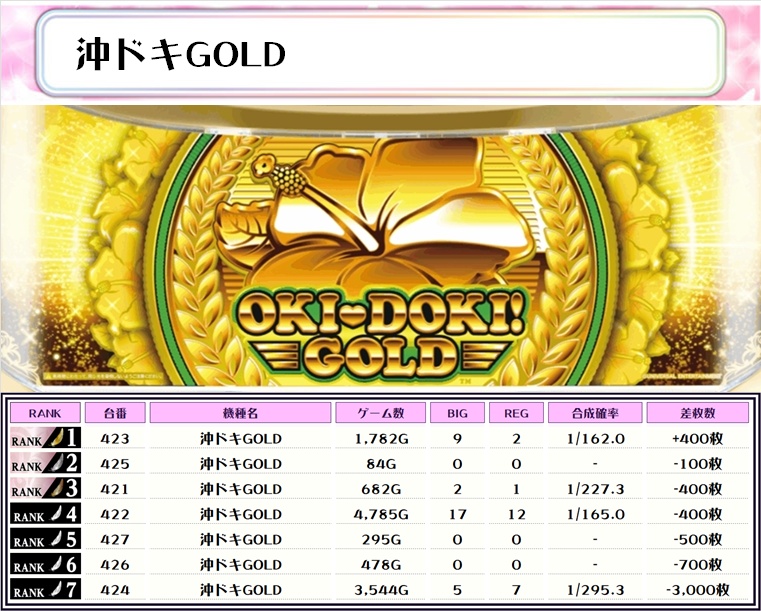Click the 差枚数 column header
The height and width of the screenshot is (611, 761).
point(697,413)
